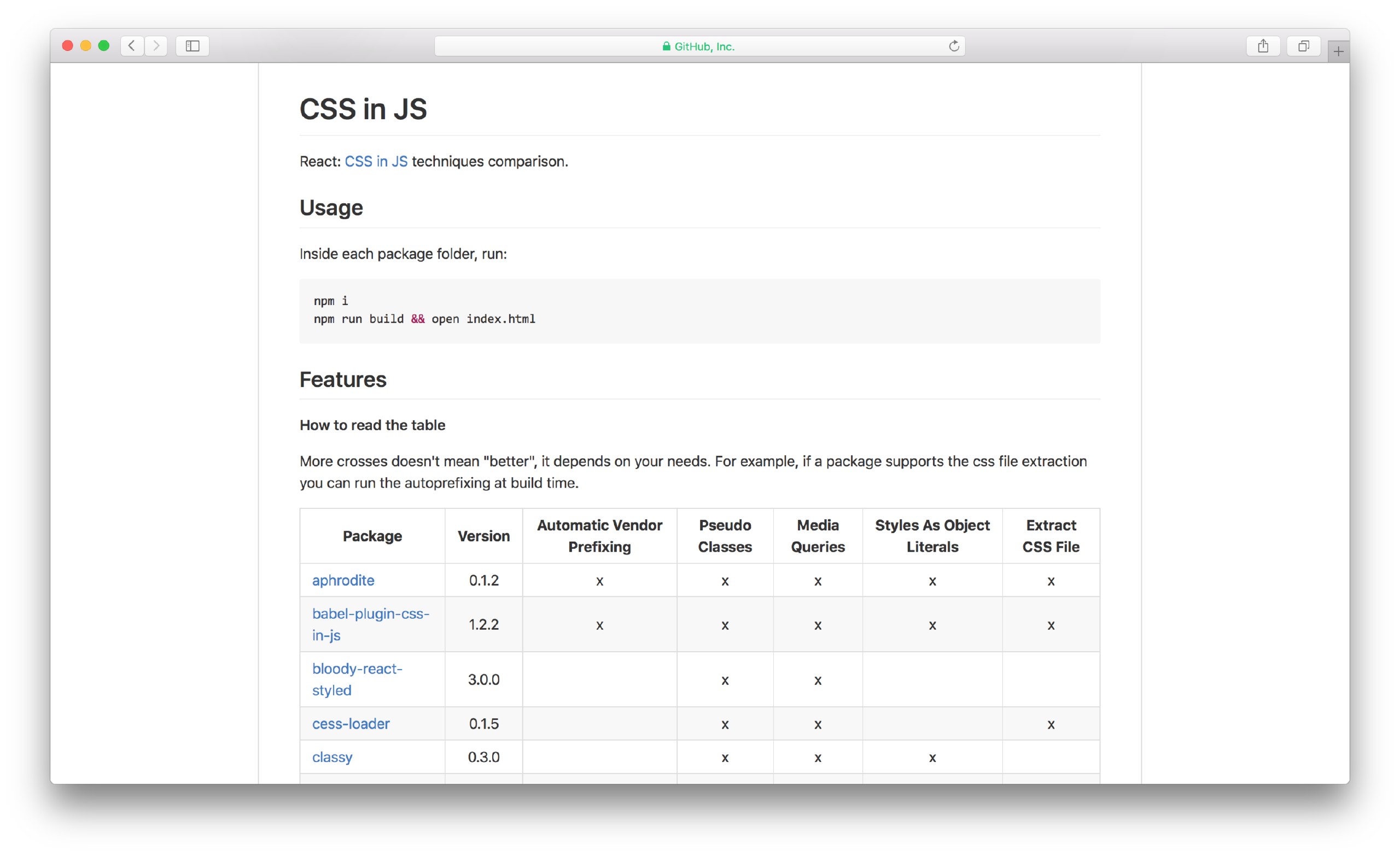Click aphrodite version 0.1.2 cell
The image size is (1400, 856).
click(x=483, y=580)
